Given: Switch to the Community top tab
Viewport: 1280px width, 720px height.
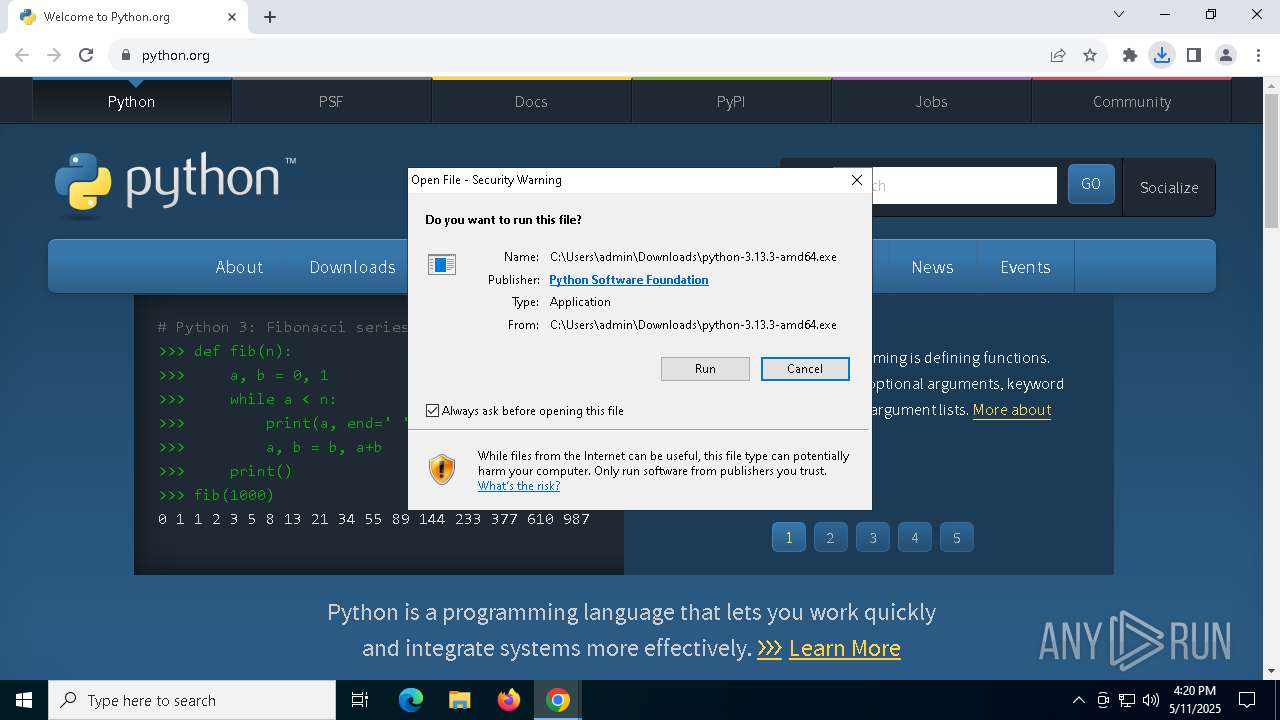Looking at the screenshot, I should coord(1131,101).
